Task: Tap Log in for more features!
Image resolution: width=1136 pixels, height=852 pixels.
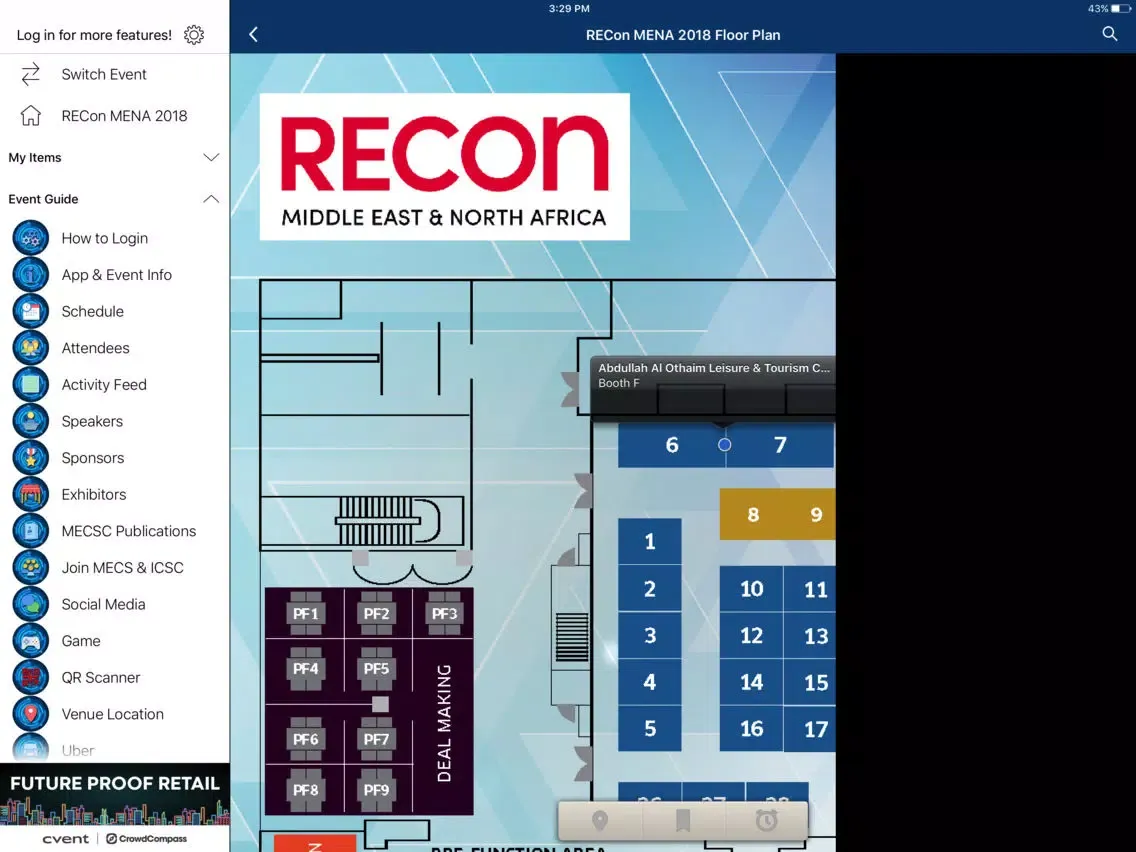Action: click(x=94, y=35)
